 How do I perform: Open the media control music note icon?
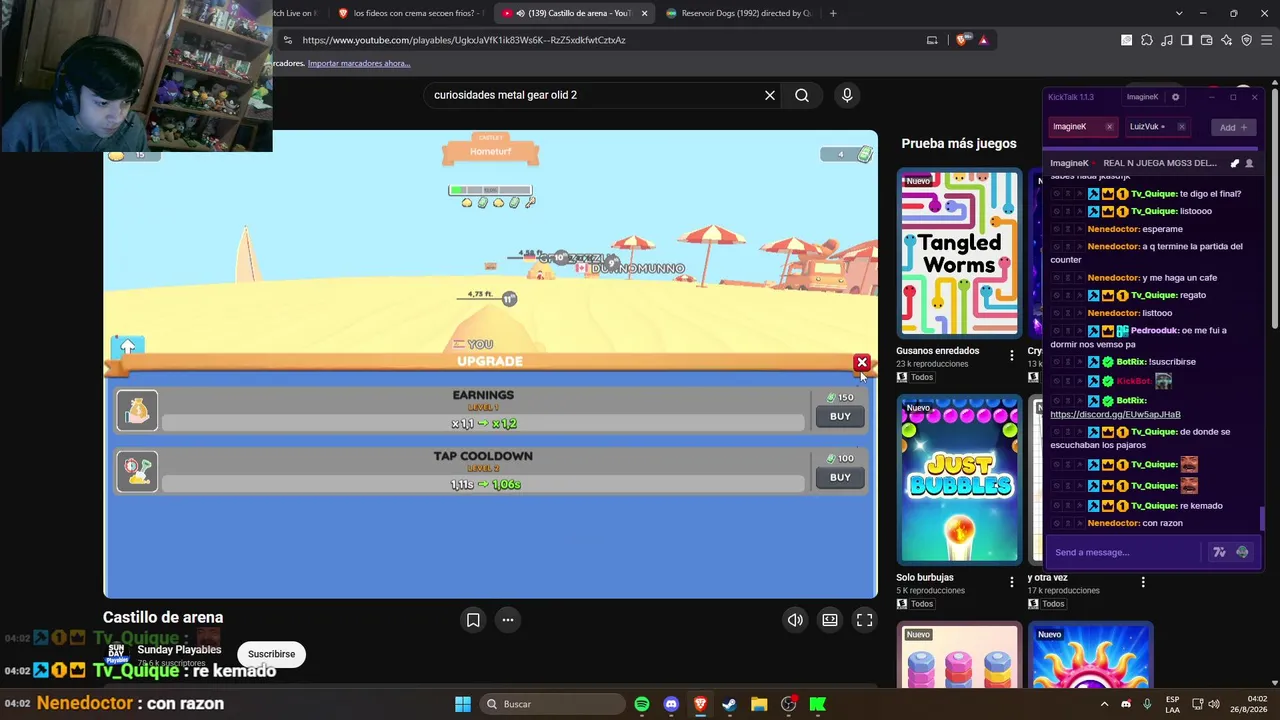(1167, 40)
